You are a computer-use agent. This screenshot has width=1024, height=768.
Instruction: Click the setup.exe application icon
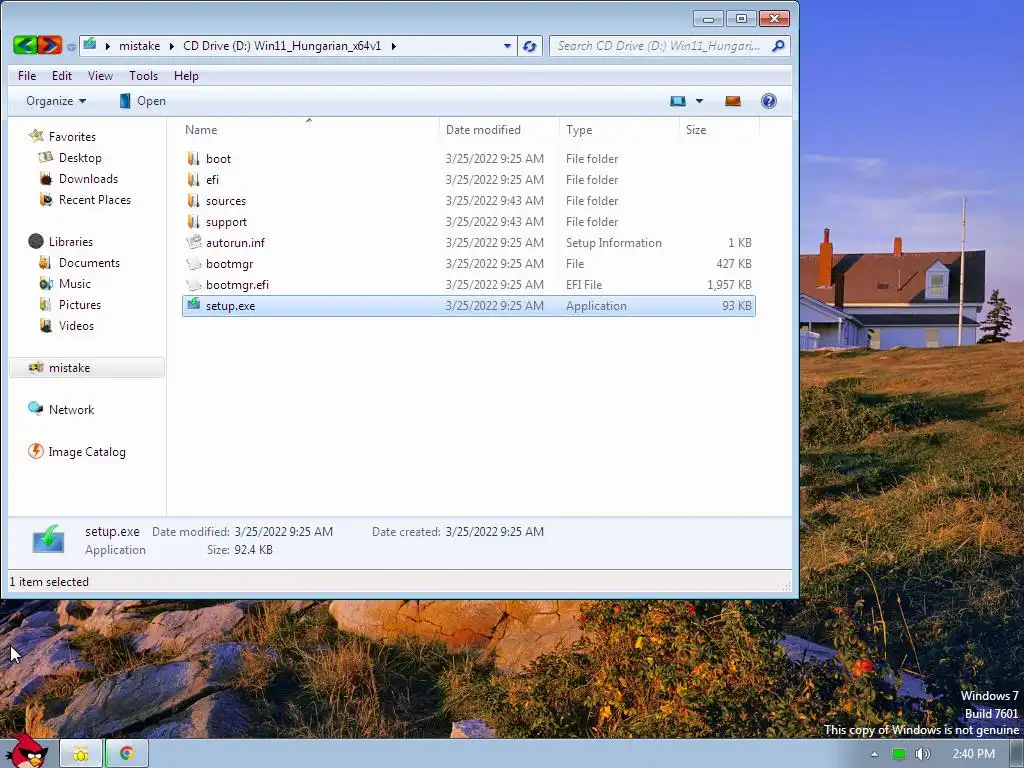tap(193, 304)
